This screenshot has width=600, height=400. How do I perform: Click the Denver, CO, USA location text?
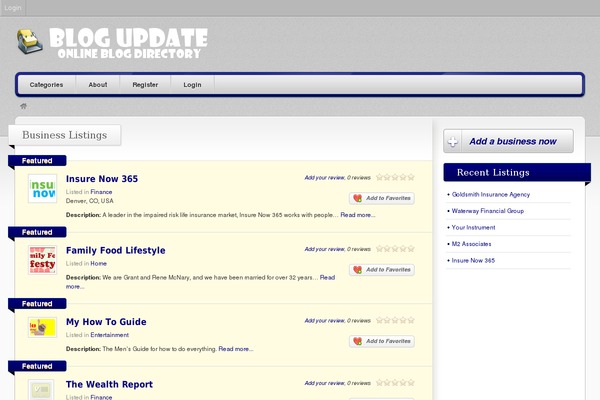point(90,201)
